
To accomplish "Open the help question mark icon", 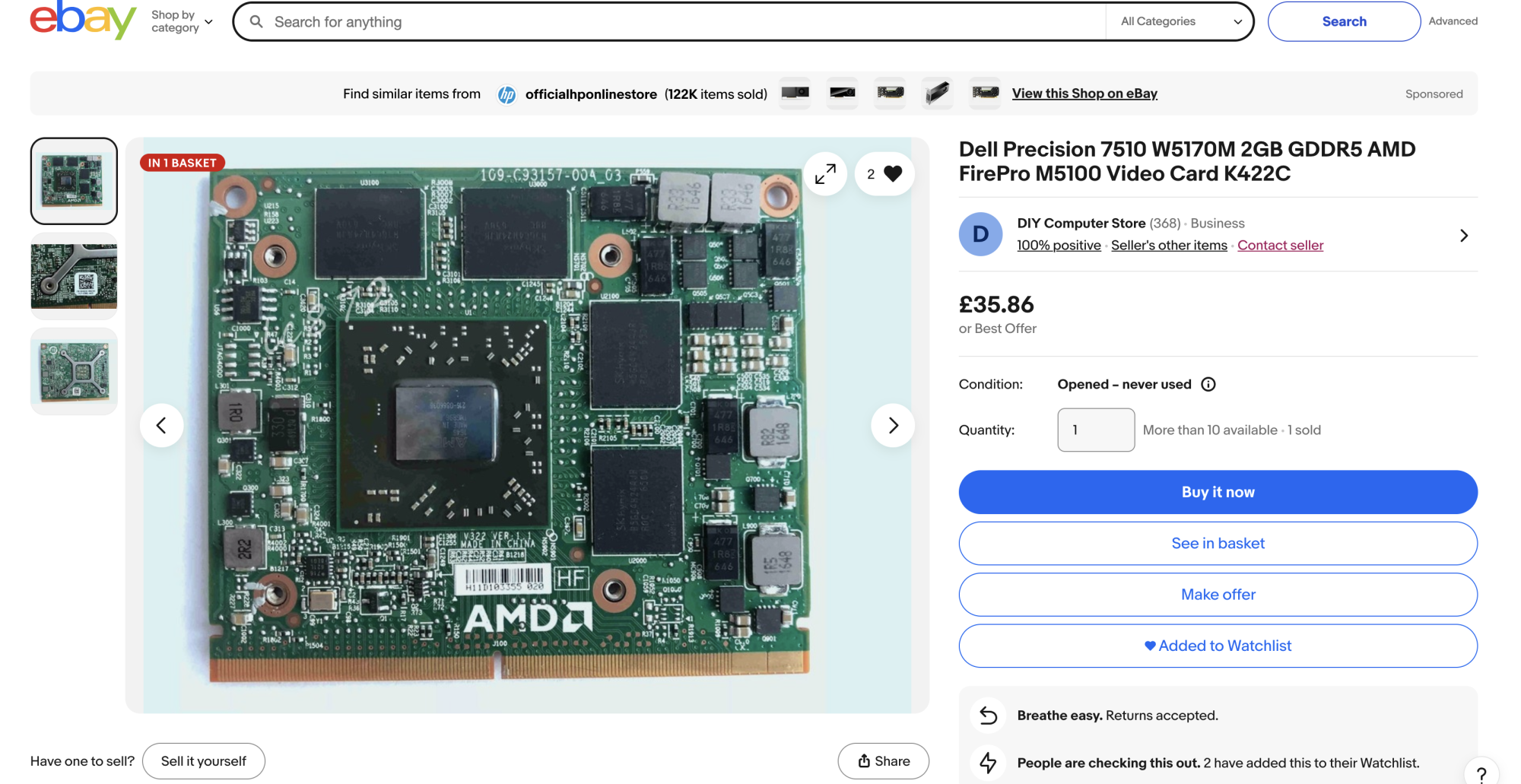I will [1481, 774].
